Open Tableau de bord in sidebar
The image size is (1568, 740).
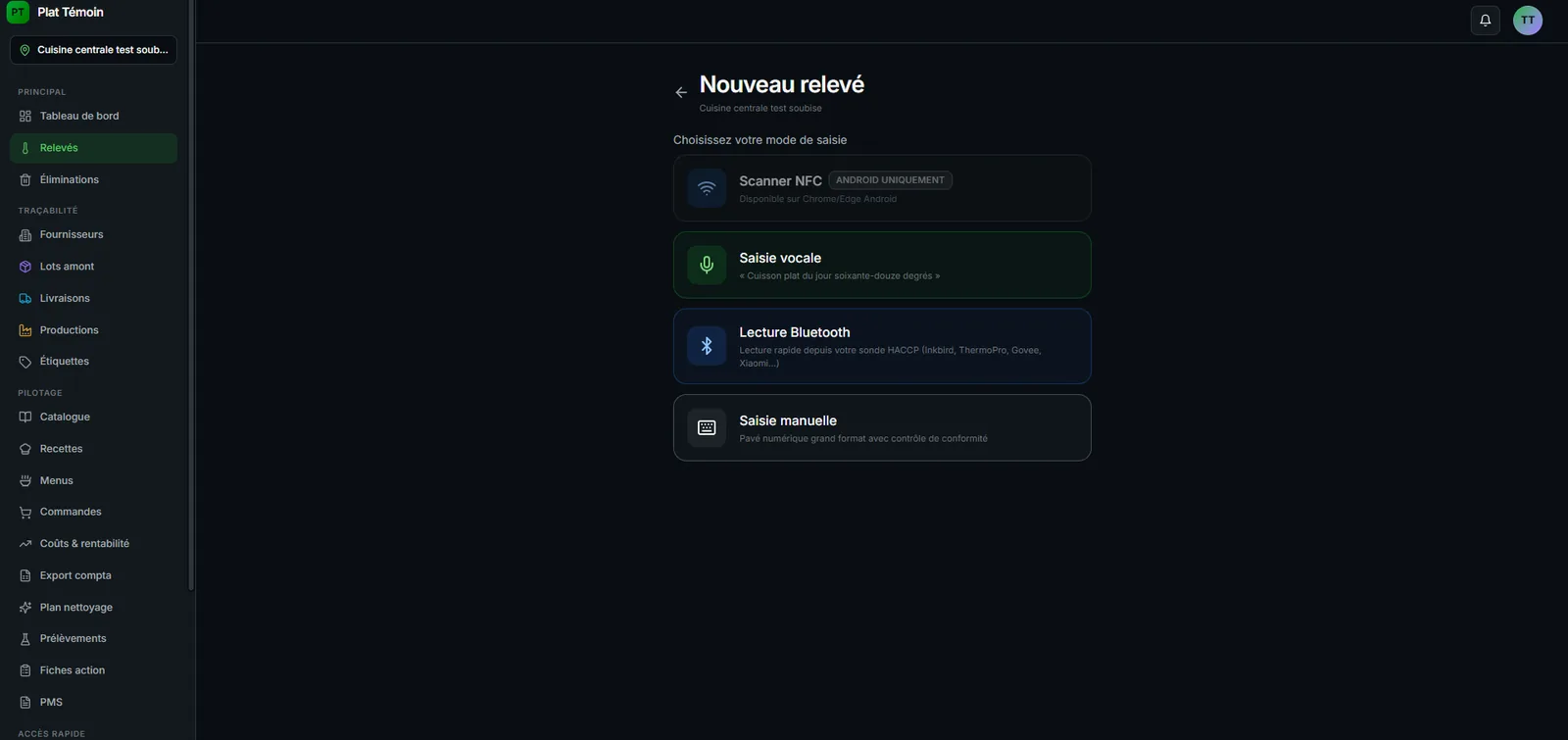(93, 116)
